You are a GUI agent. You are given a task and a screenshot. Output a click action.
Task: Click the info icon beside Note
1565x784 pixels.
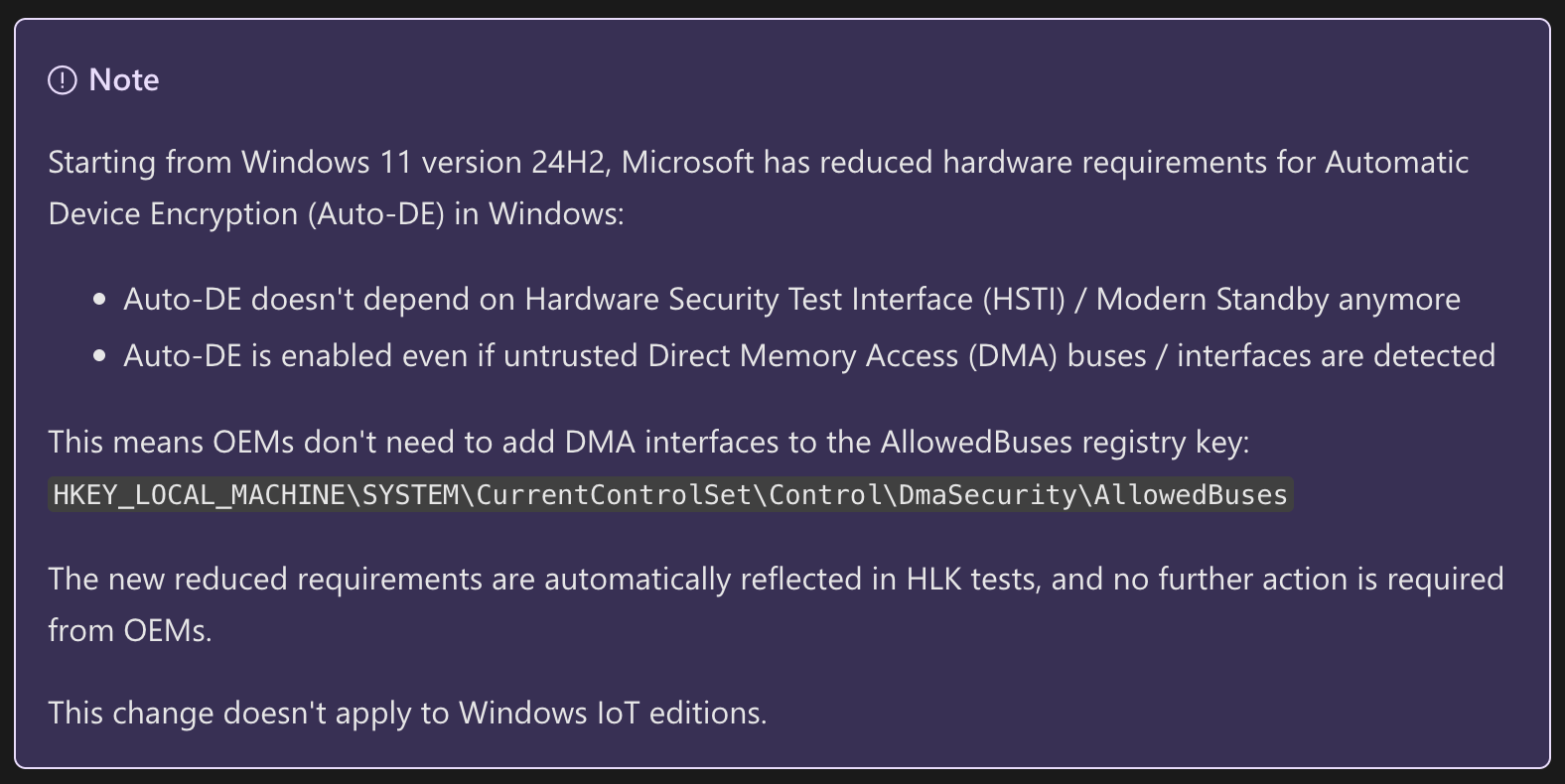point(62,80)
